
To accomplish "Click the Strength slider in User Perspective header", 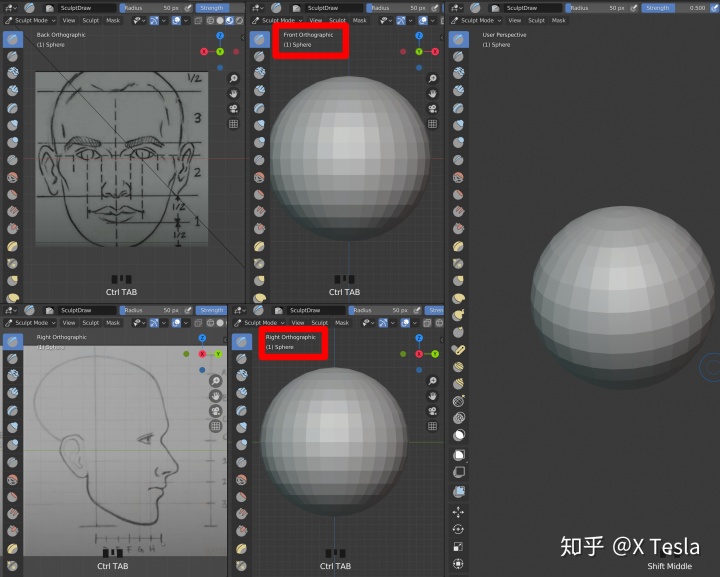I will click(674, 8).
